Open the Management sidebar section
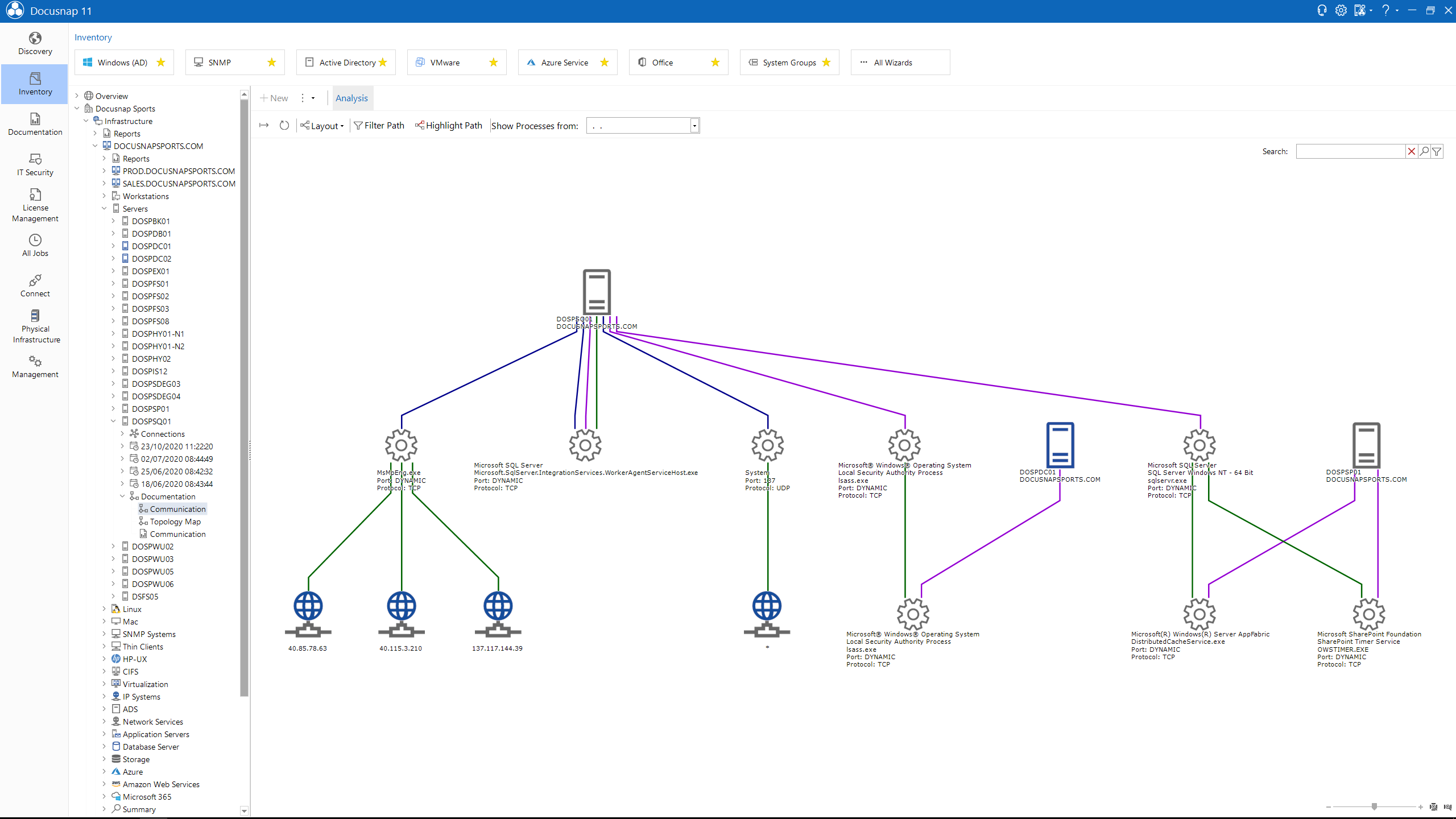This screenshot has height=819, width=1456. point(35,367)
